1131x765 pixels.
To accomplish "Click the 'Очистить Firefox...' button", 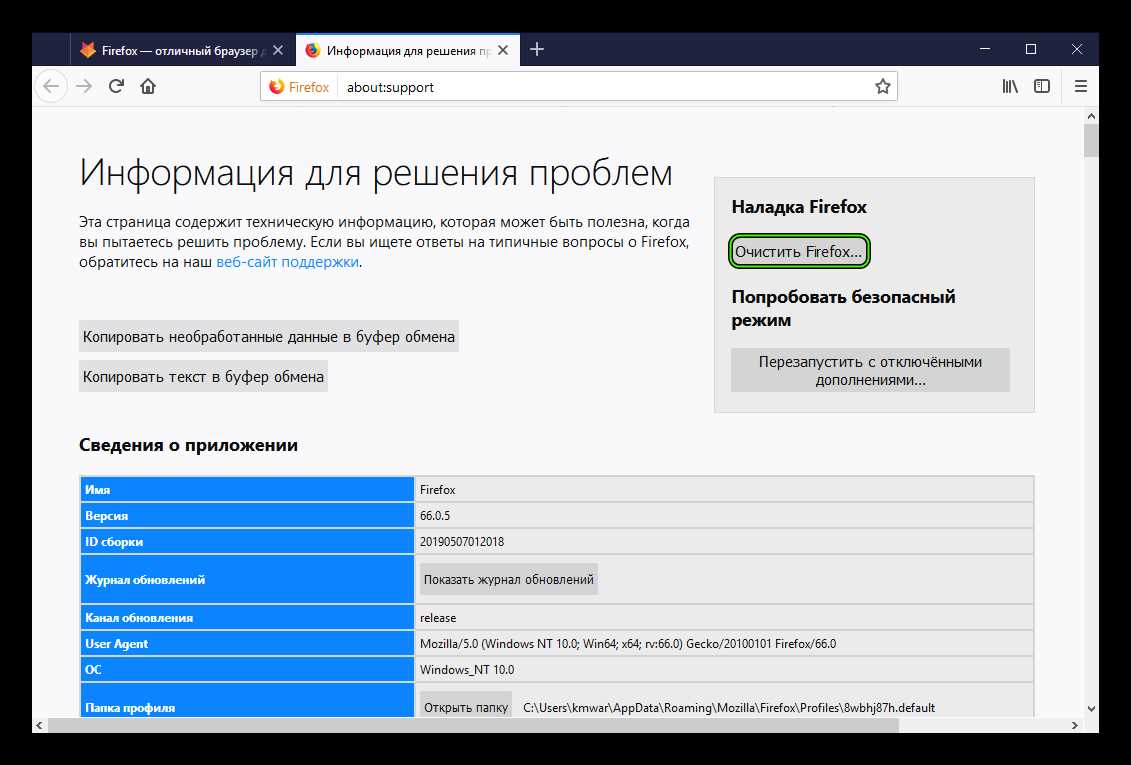I will point(798,252).
